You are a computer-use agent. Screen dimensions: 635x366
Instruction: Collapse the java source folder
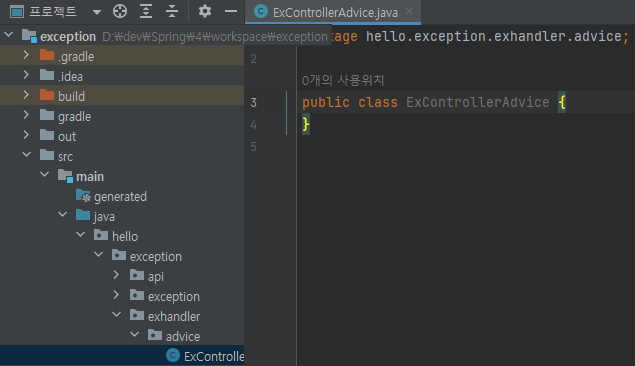tap(62, 215)
